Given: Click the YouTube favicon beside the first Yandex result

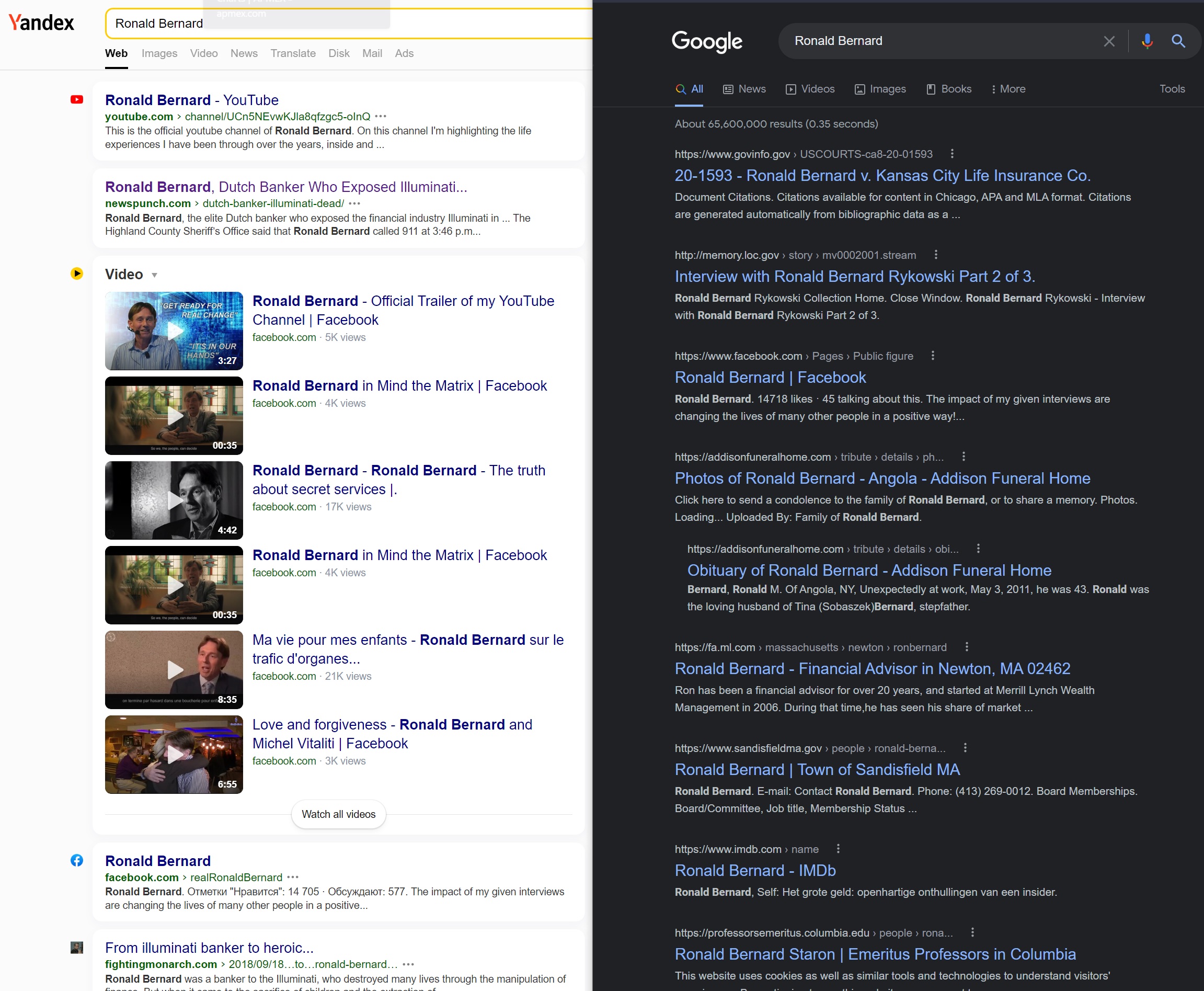Looking at the screenshot, I should pyautogui.click(x=76, y=100).
